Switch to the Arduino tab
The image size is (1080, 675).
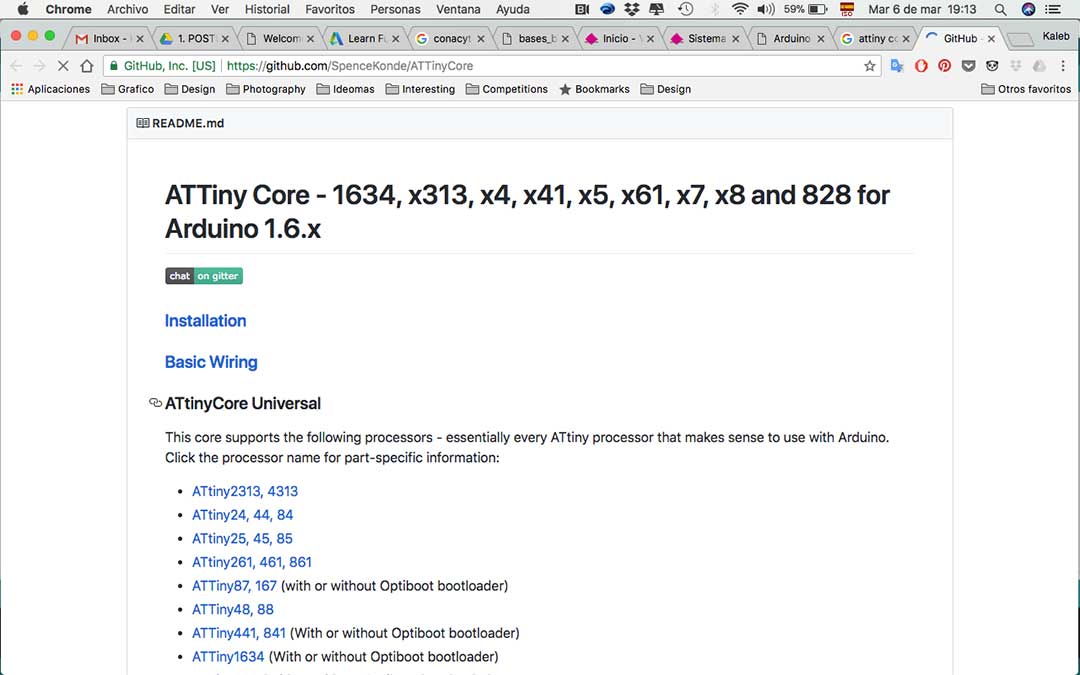[791, 39]
